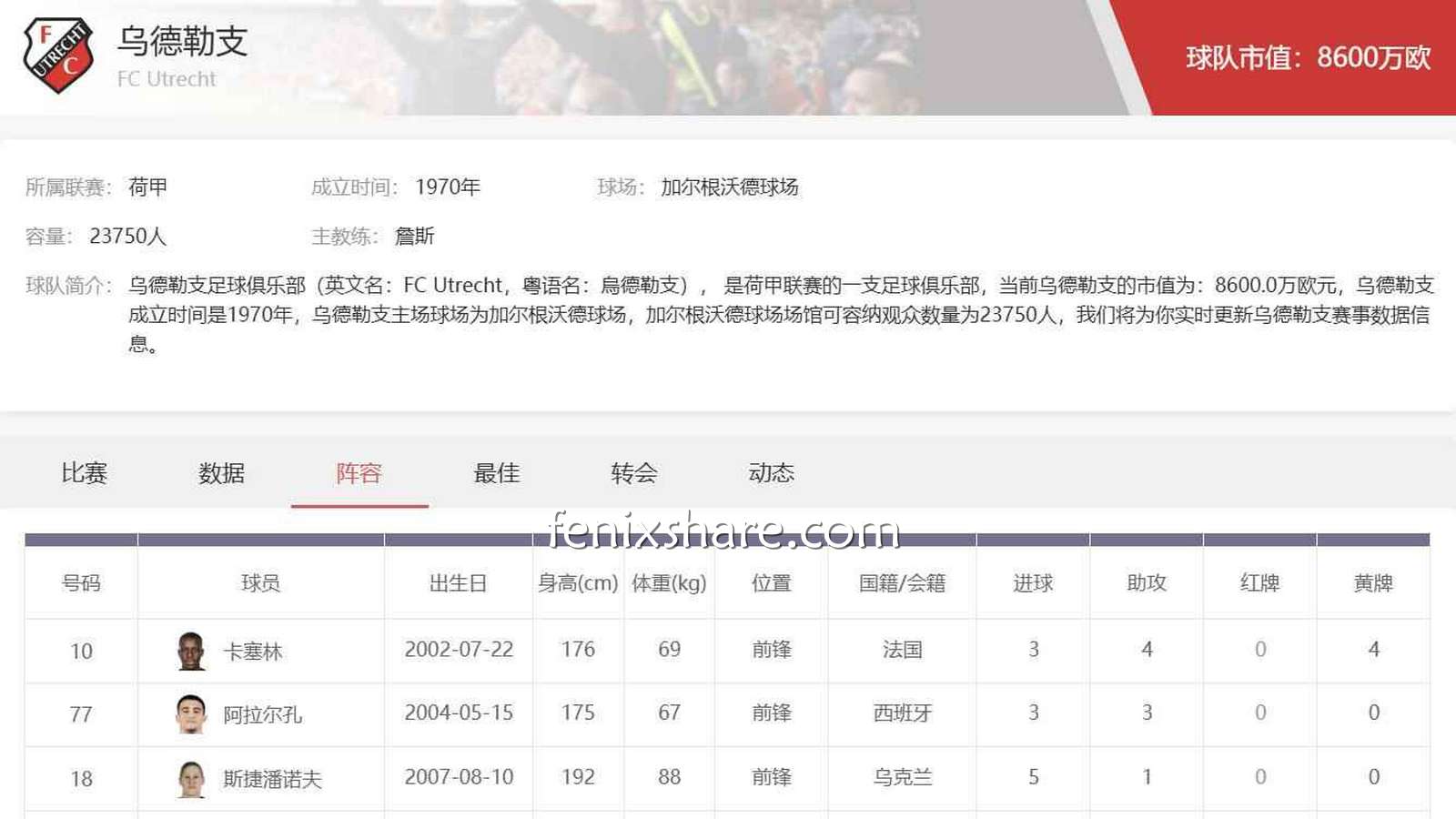Click player name 卡塞林

pyautogui.click(x=253, y=652)
